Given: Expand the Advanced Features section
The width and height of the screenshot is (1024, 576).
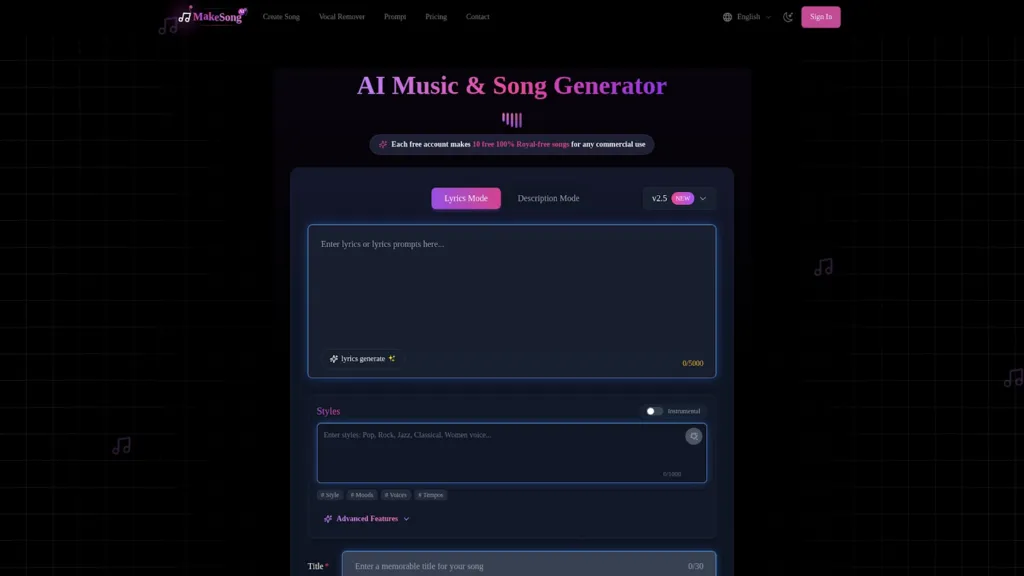Looking at the screenshot, I should 367,519.
